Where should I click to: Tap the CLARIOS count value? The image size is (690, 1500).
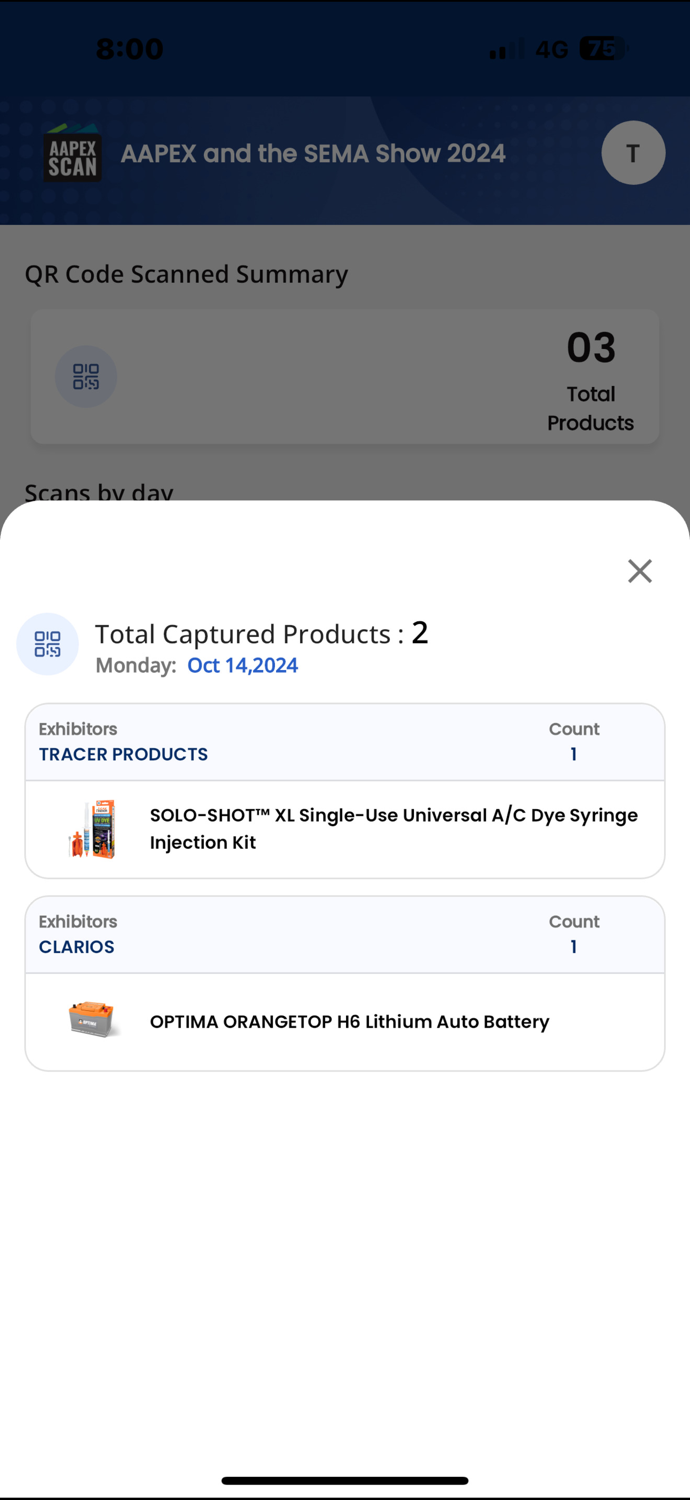point(573,947)
